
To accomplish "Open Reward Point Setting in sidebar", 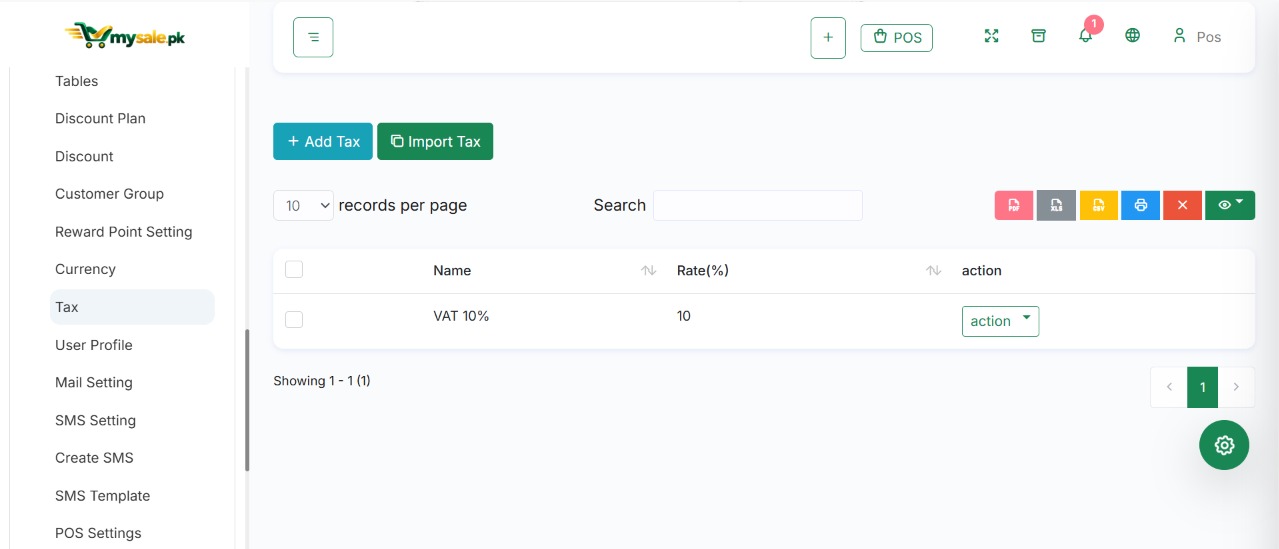I will click(x=123, y=232).
